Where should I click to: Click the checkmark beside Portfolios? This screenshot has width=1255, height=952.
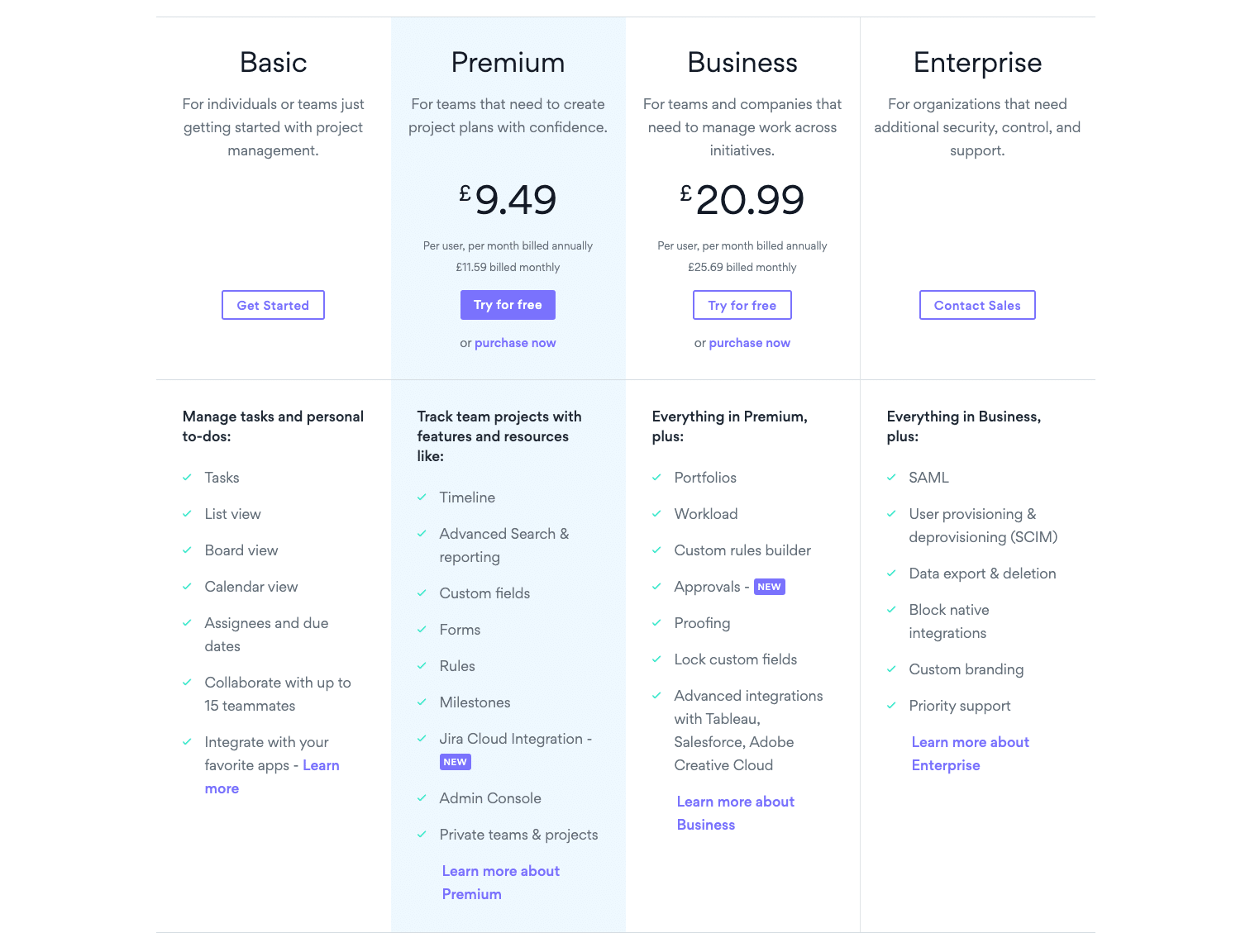click(657, 478)
